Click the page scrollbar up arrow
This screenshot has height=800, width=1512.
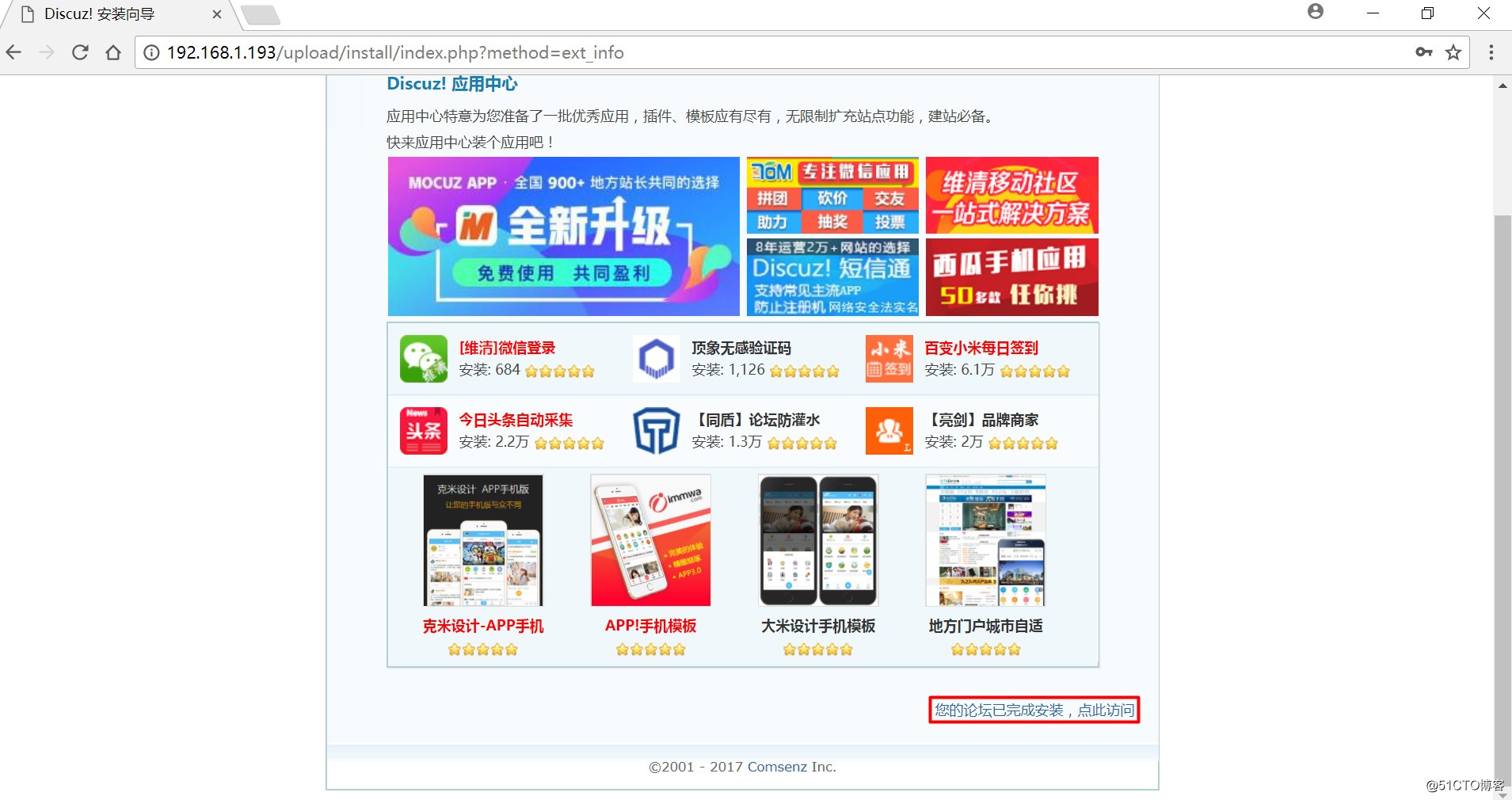[x=1502, y=85]
